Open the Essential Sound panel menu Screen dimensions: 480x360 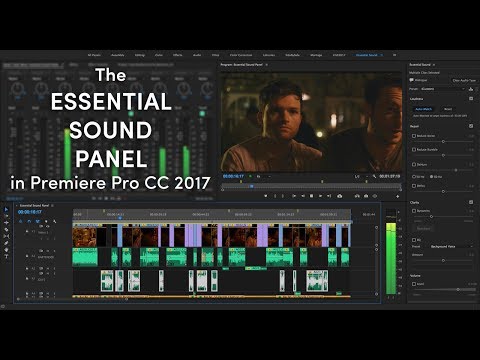(x=434, y=65)
